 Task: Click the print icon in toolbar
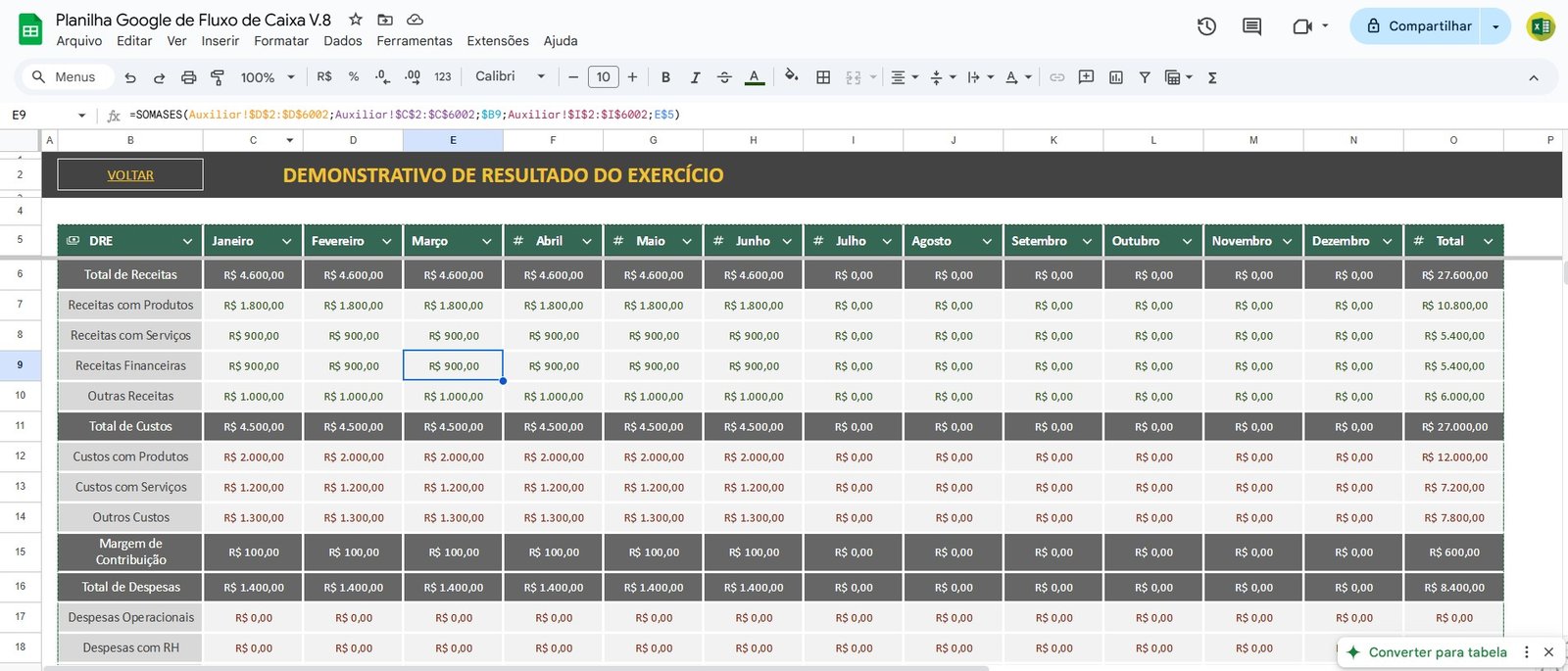(188, 77)
